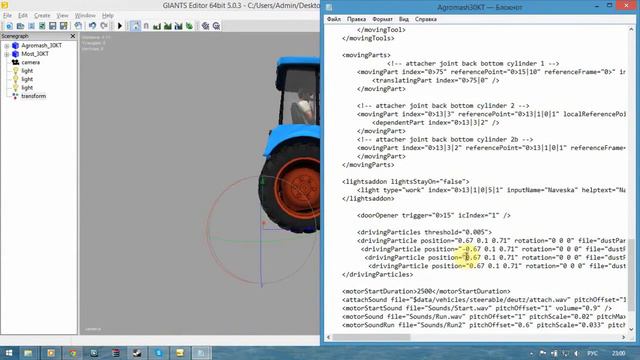Click the Save As toolbar icon

pyautogui.click(x=64, y=26)
